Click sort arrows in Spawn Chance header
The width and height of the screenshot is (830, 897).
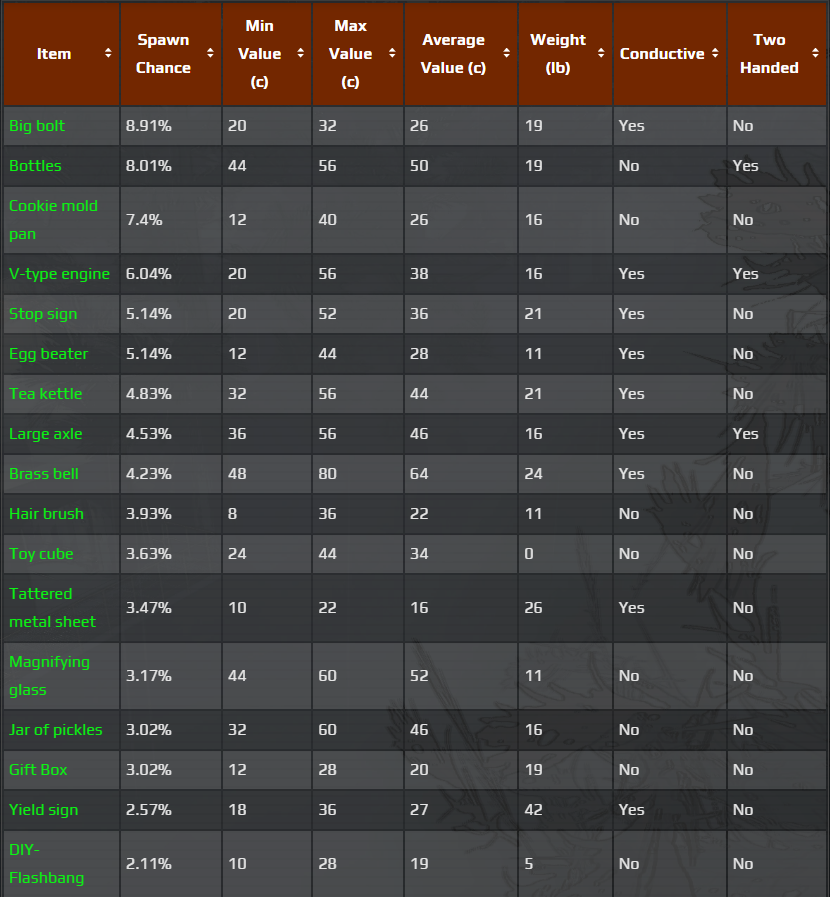point(210,54)
